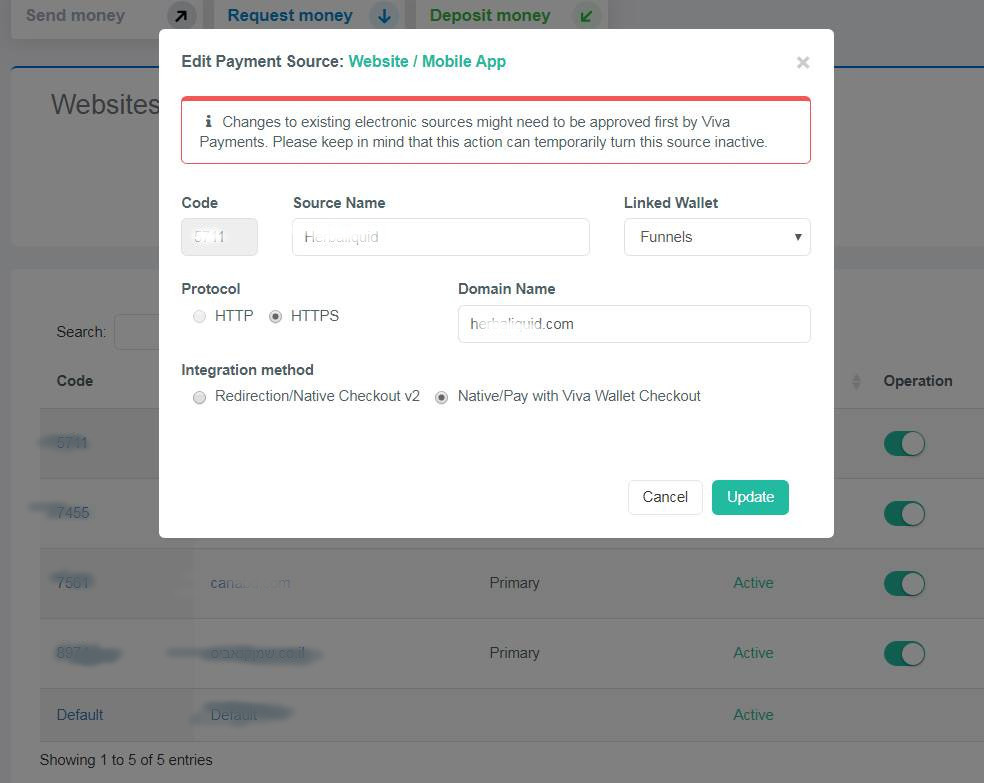Click the Send money arrow icon
Screen dimensions: 984x783
pos(180,16)
